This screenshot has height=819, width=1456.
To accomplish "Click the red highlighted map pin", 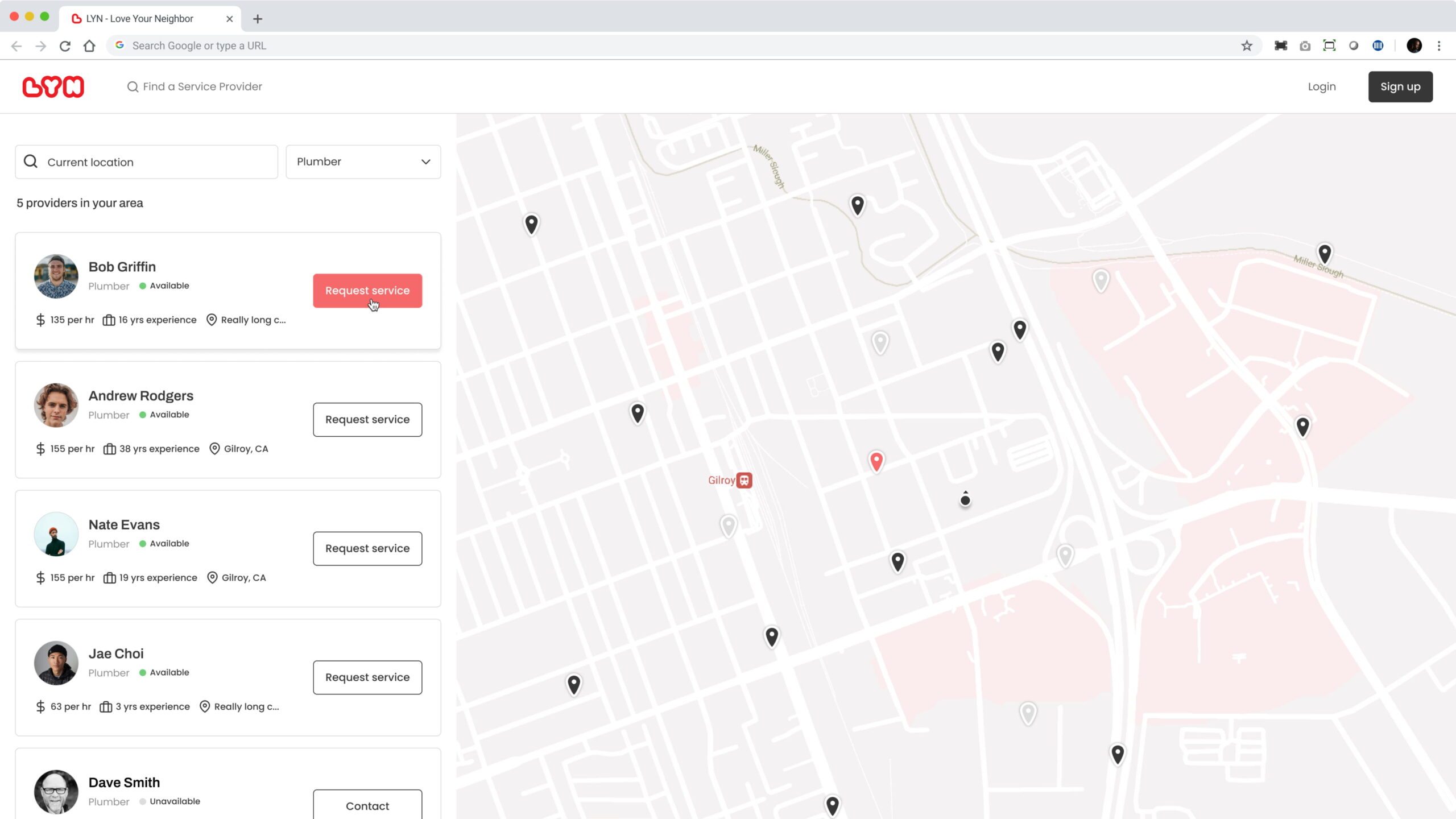I will pos(876,461).
